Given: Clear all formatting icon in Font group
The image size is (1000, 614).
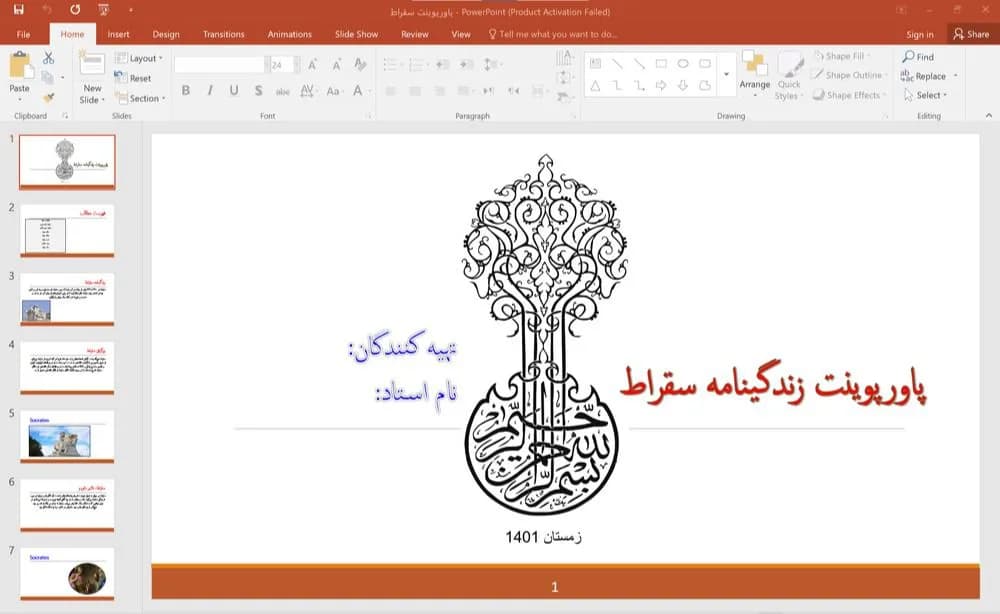Looking at the screenshot, I should pos(360,64).
